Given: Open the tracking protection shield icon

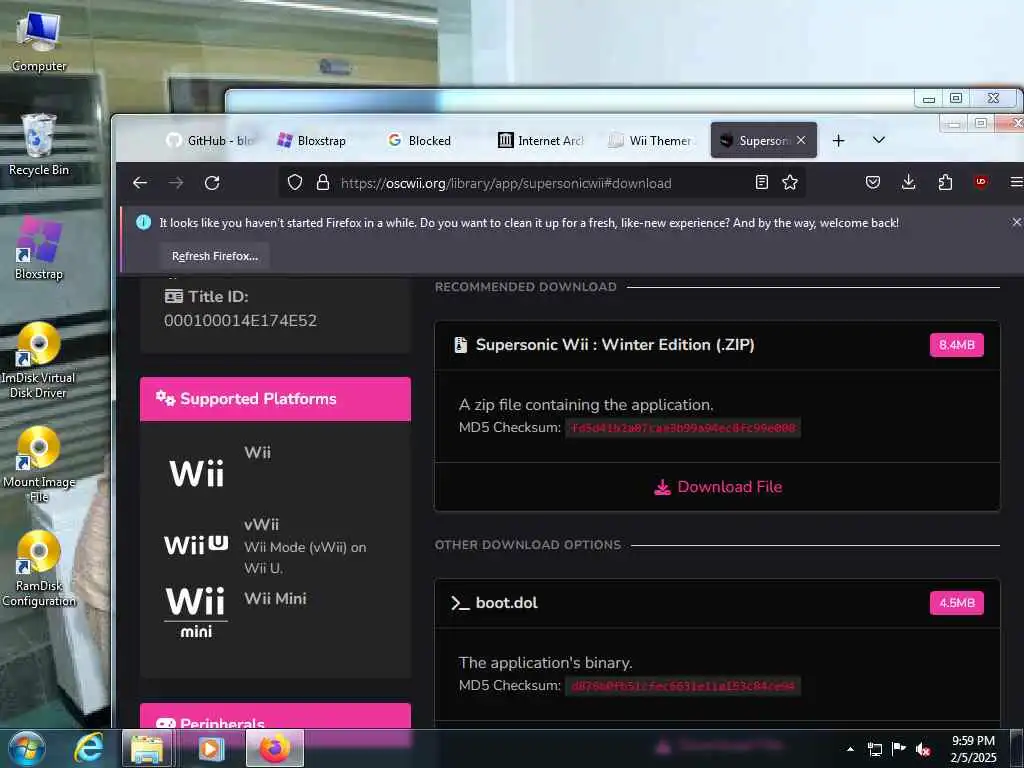Looking at the screenshot, I should click(x=295, y=183).
